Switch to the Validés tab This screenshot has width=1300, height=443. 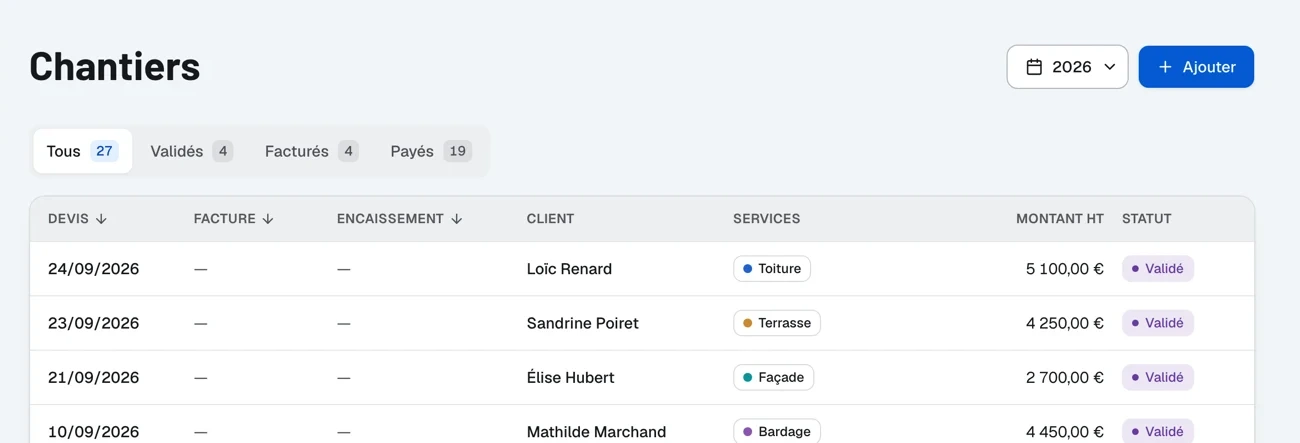coord(191,151)
